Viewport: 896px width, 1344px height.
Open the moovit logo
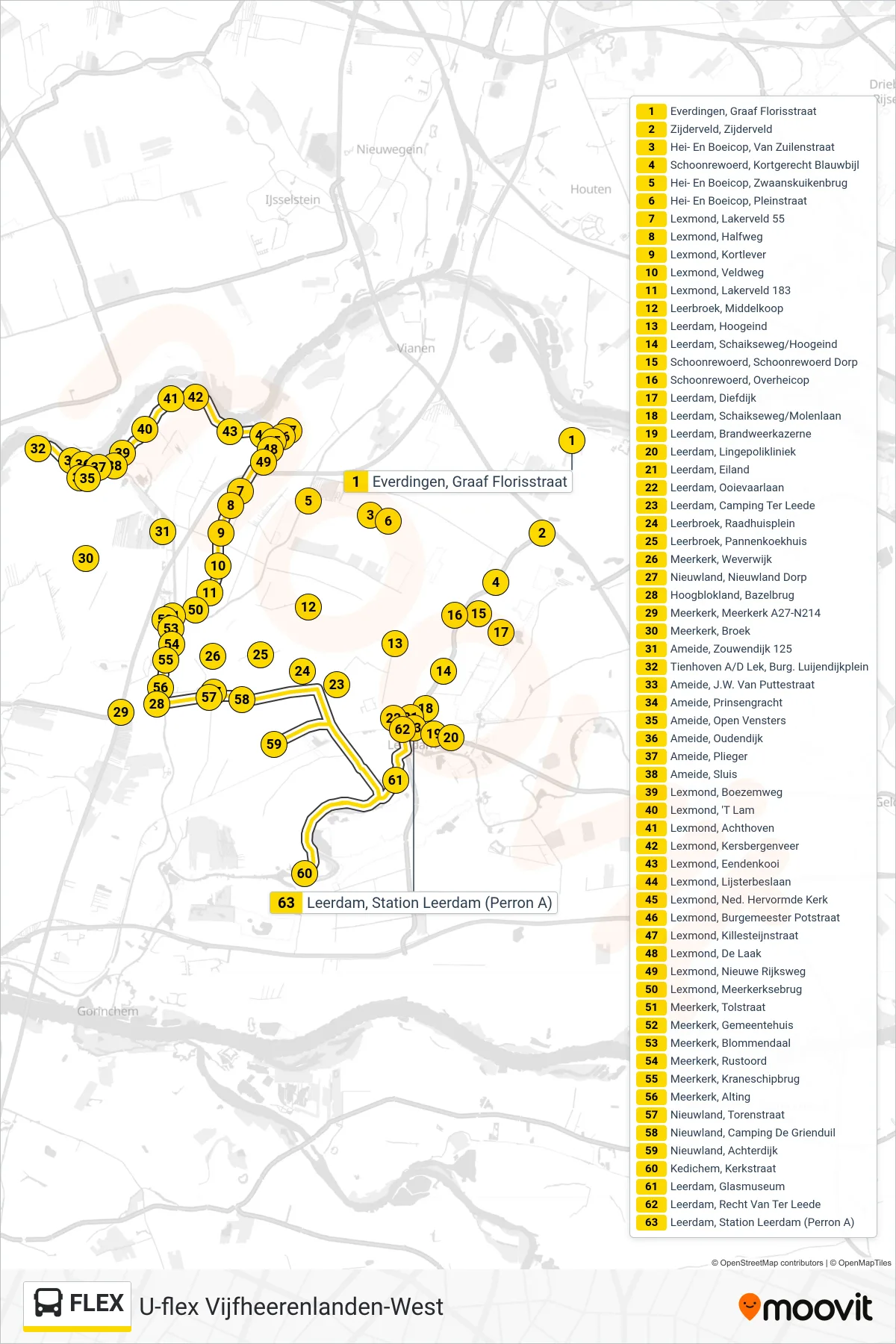click(805, 1307)
